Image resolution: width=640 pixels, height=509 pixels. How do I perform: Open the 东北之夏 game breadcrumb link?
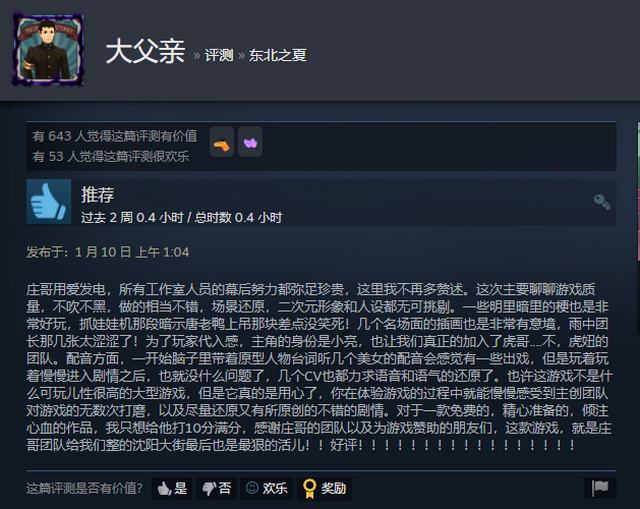pos(278,55)
